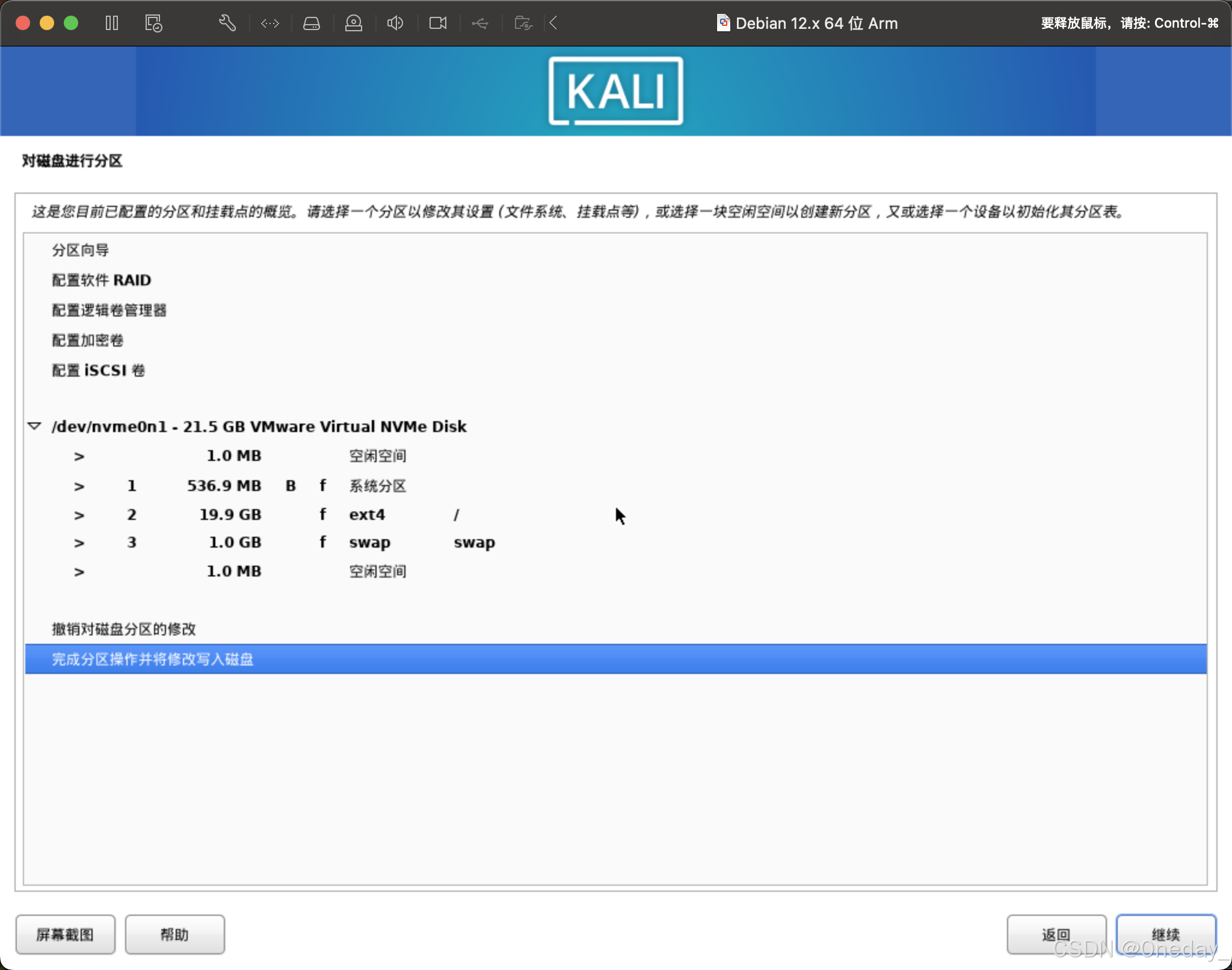Select 配置软件 RAID option
1232x970 pixels.
[x=101, y=280]
